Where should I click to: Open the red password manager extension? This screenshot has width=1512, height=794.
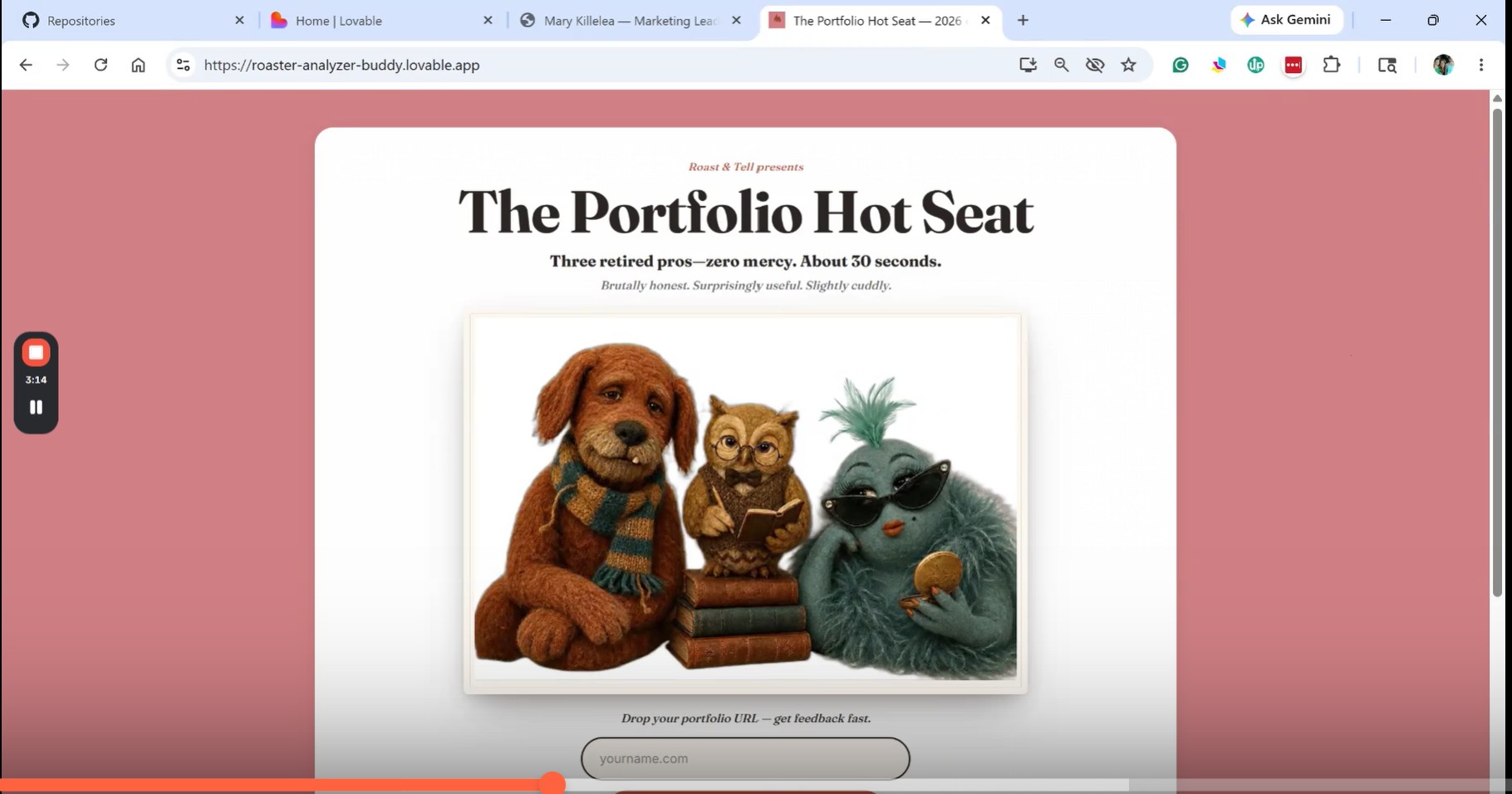click(1294, 65)
